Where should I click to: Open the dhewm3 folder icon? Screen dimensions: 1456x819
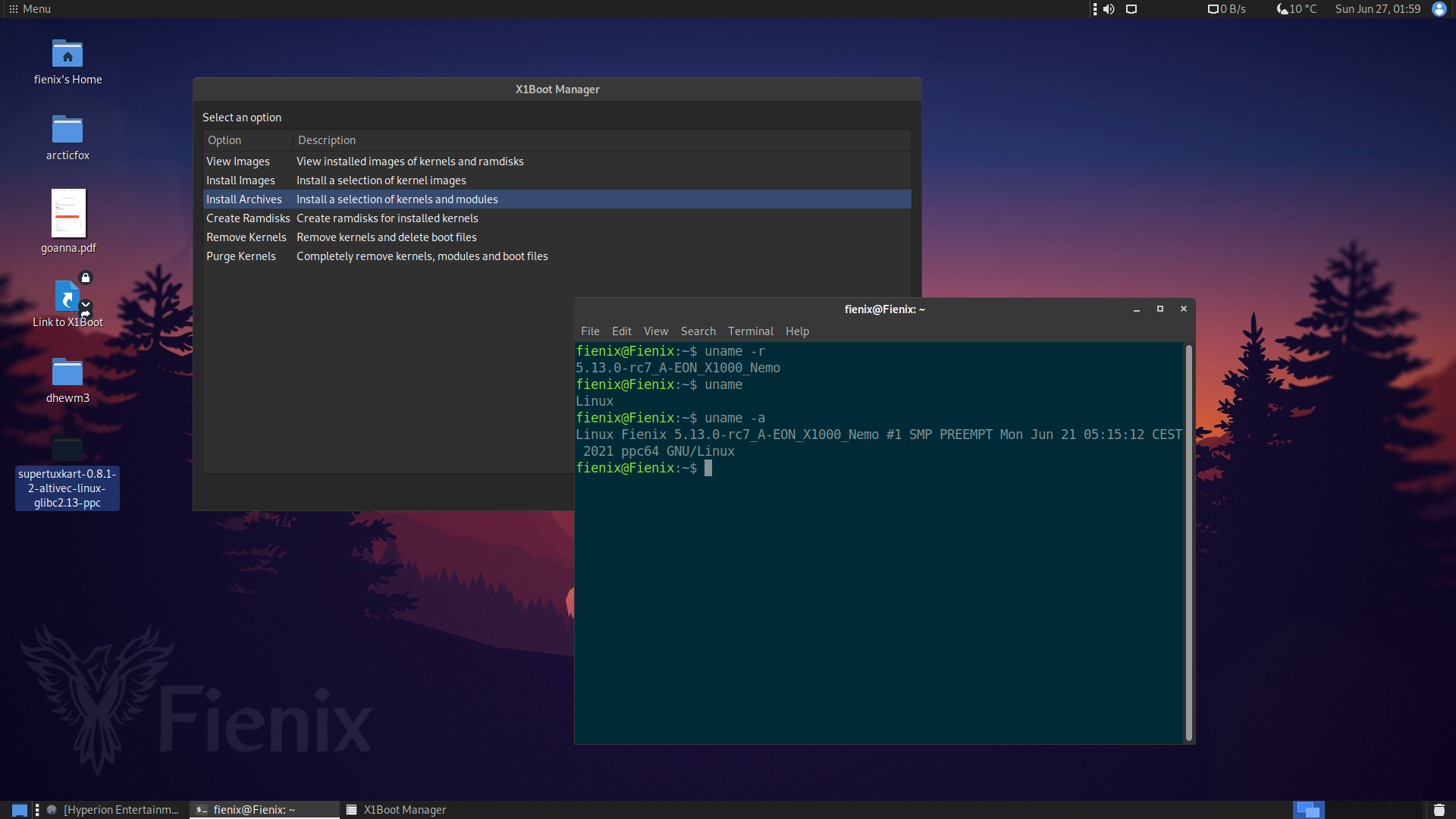(x=67, y=372)
